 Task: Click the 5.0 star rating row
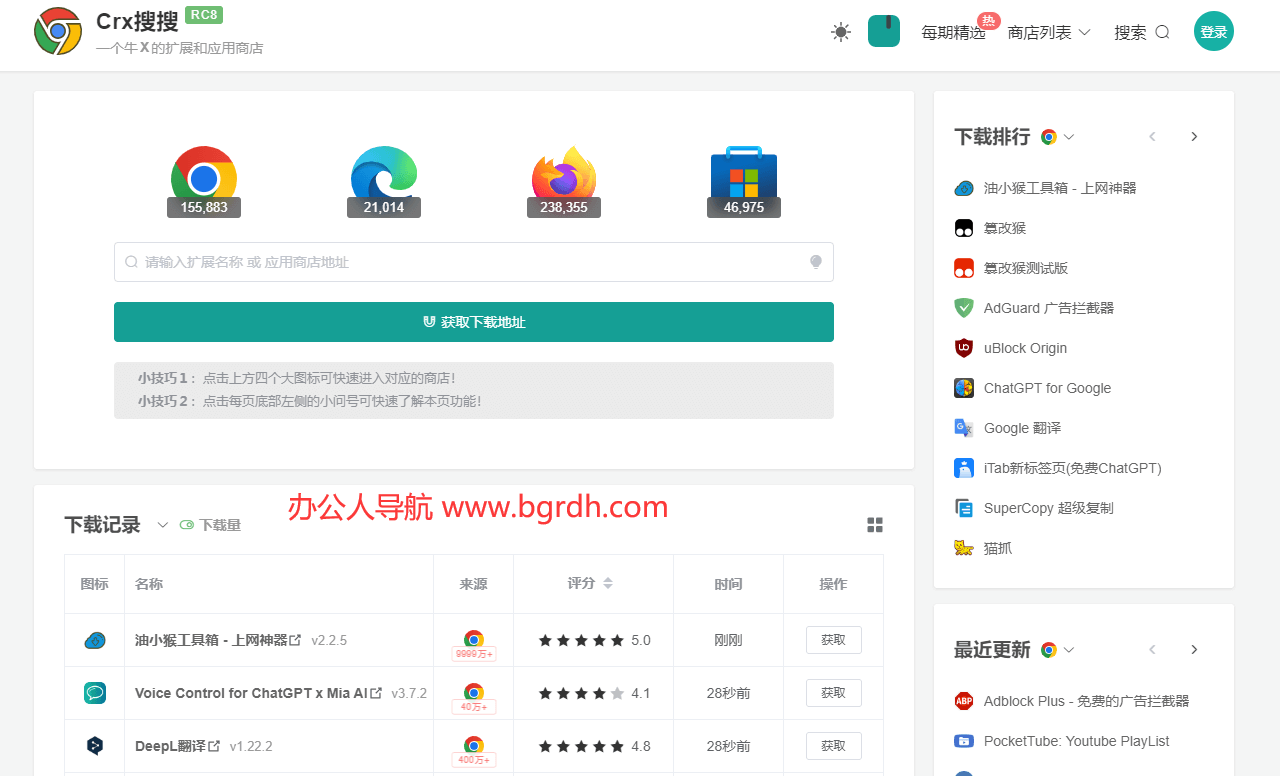[x=594, y=640]
